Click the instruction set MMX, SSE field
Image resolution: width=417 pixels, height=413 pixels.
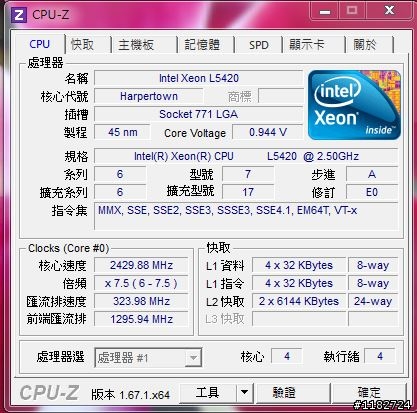246,216
